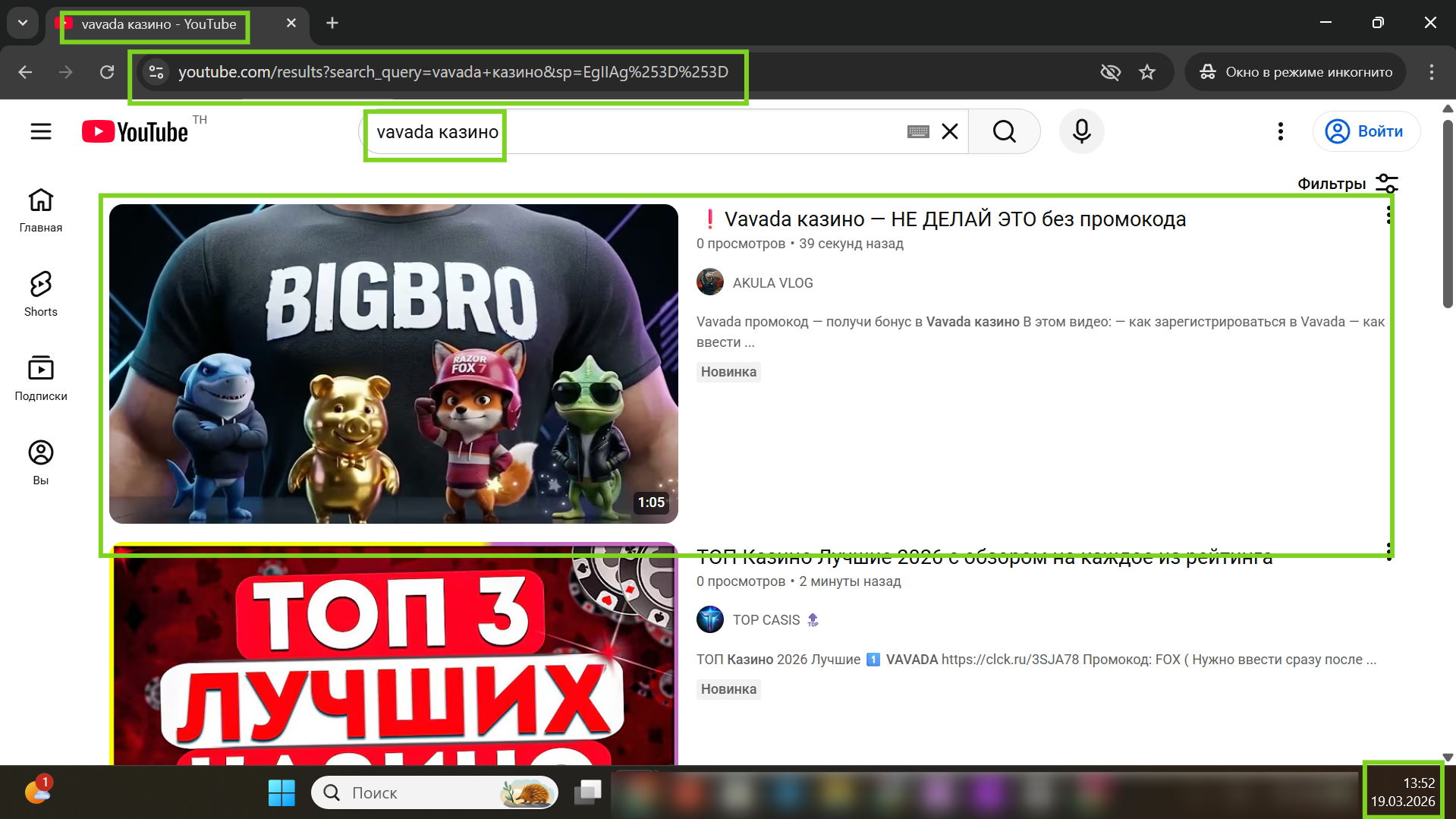Image resolution: width=1456 pixels, height=819 pixels.
Task: Bookmark this page with star icon
Action: point(1146,72)
